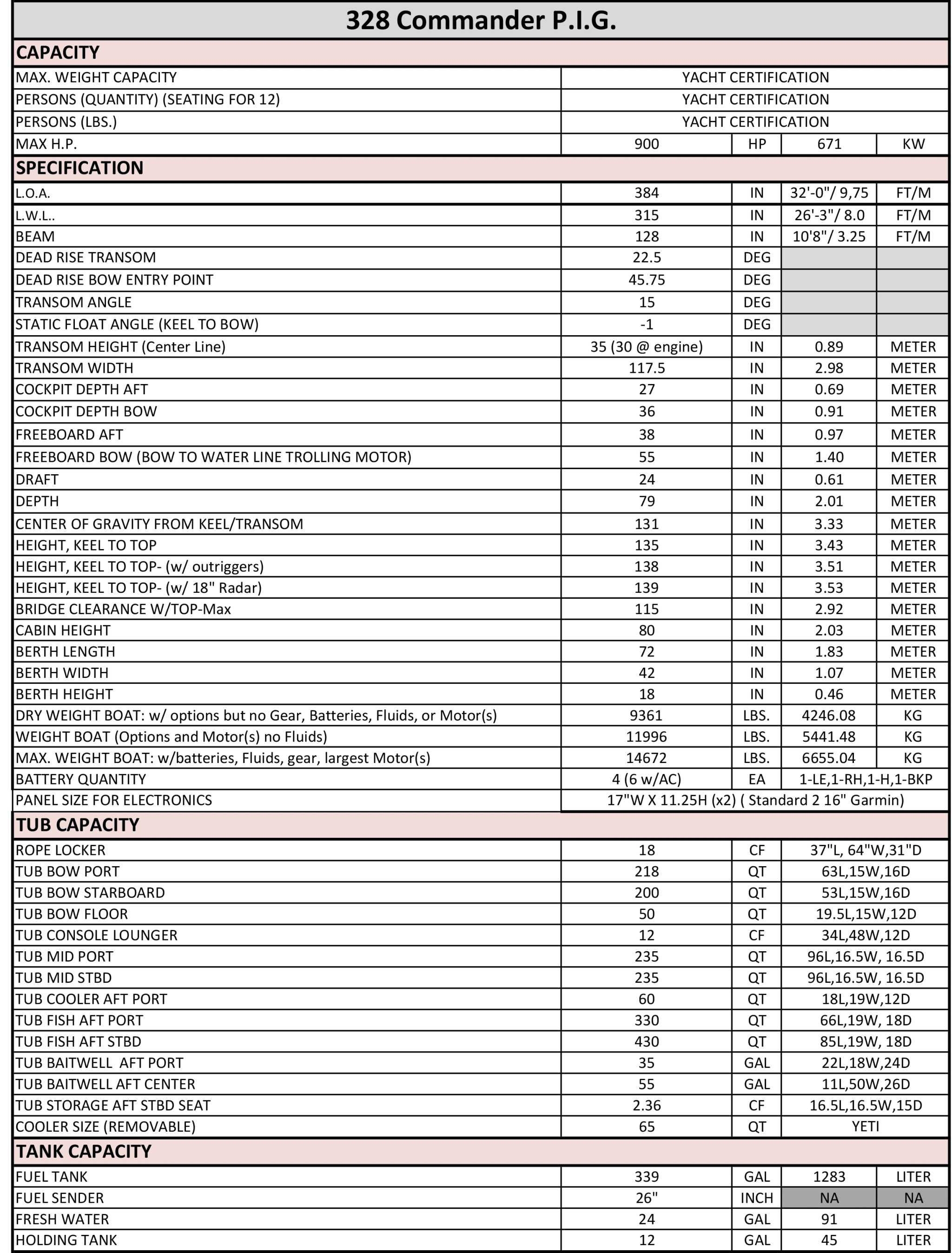Viewport: 952px width, 1253px height.
Task: Click TUB FISH AFT STBD value 430
Action: pyautogui.click(x=647, y=1041)
